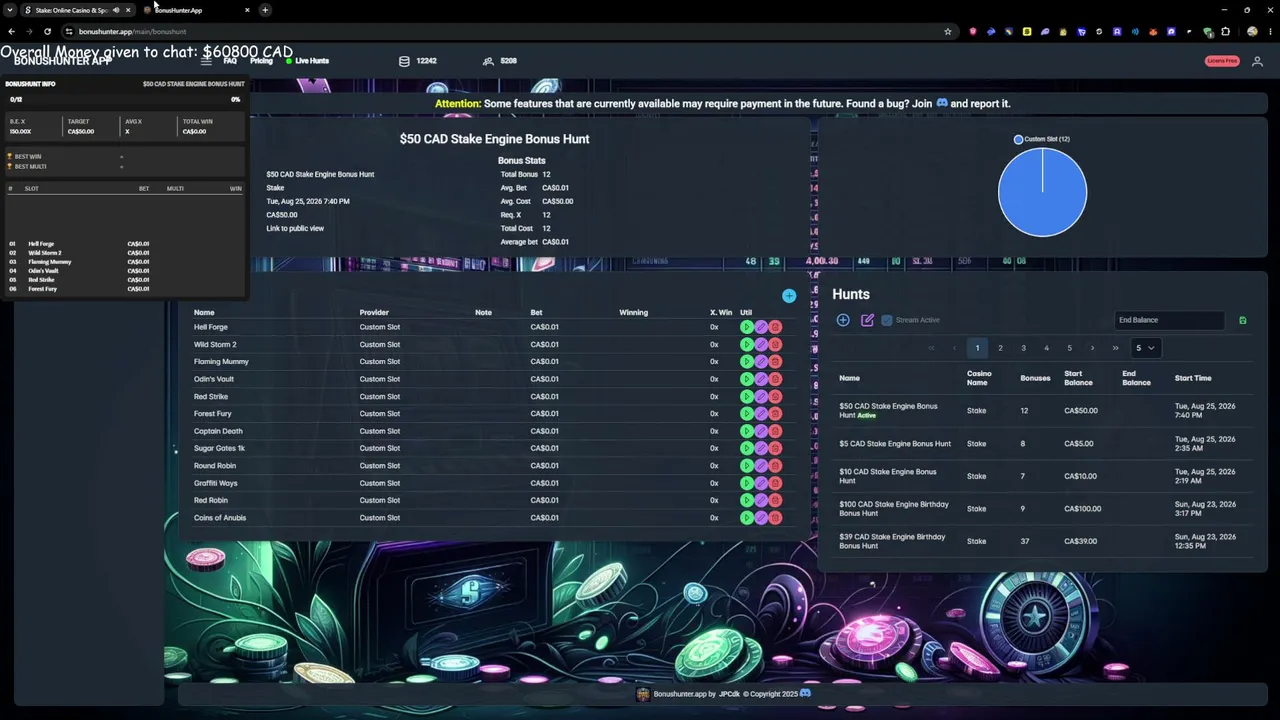Viewport: 1280px width, 720px height.
Task: Start the Hell Forge bonus with play icon
Action: coord(747,327)
